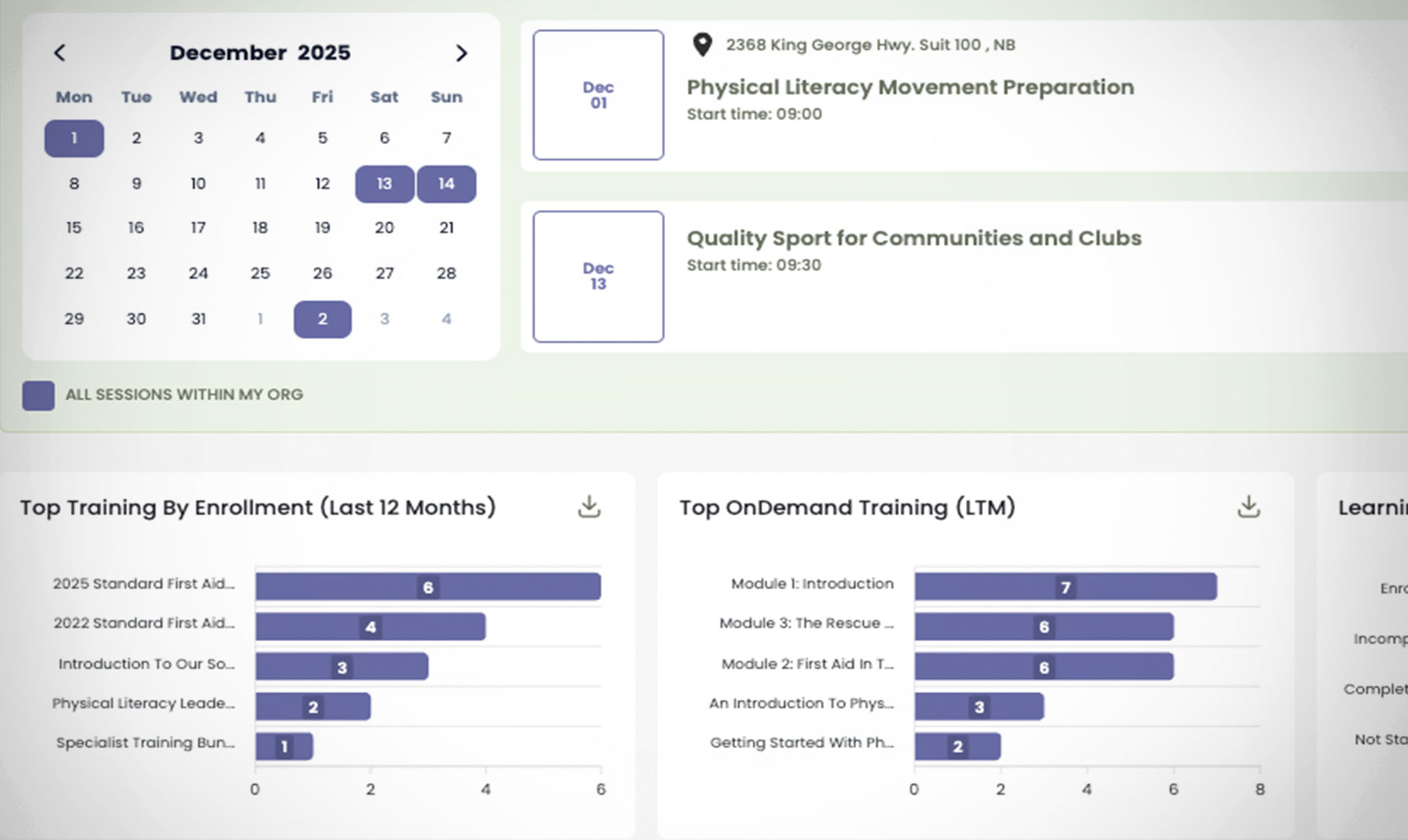The image size is (1408, 840).
Task: Go to previous month in calendar
Action: pos(59,53)
